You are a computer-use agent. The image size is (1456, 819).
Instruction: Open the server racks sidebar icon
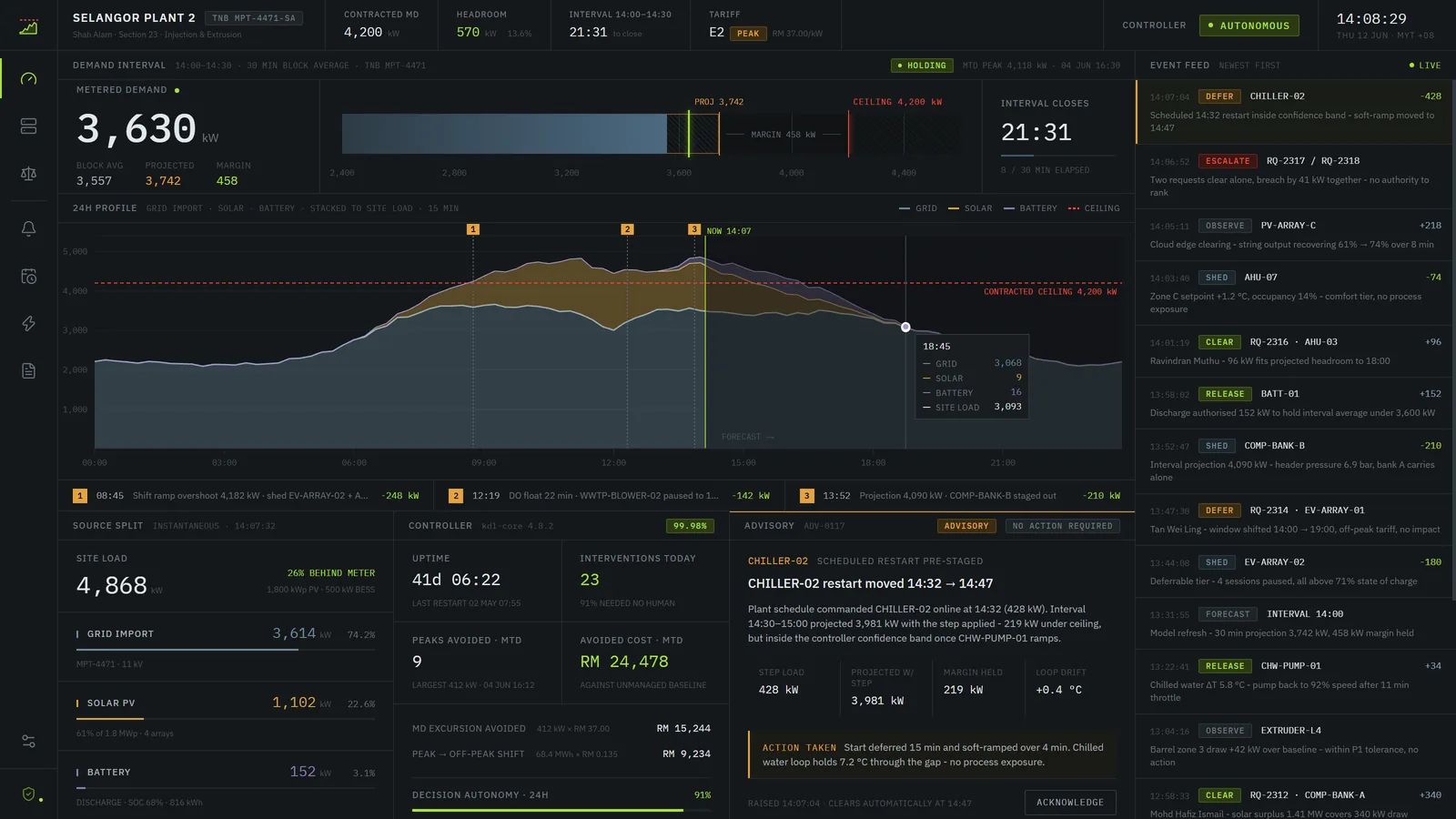[x=28, y=126]
